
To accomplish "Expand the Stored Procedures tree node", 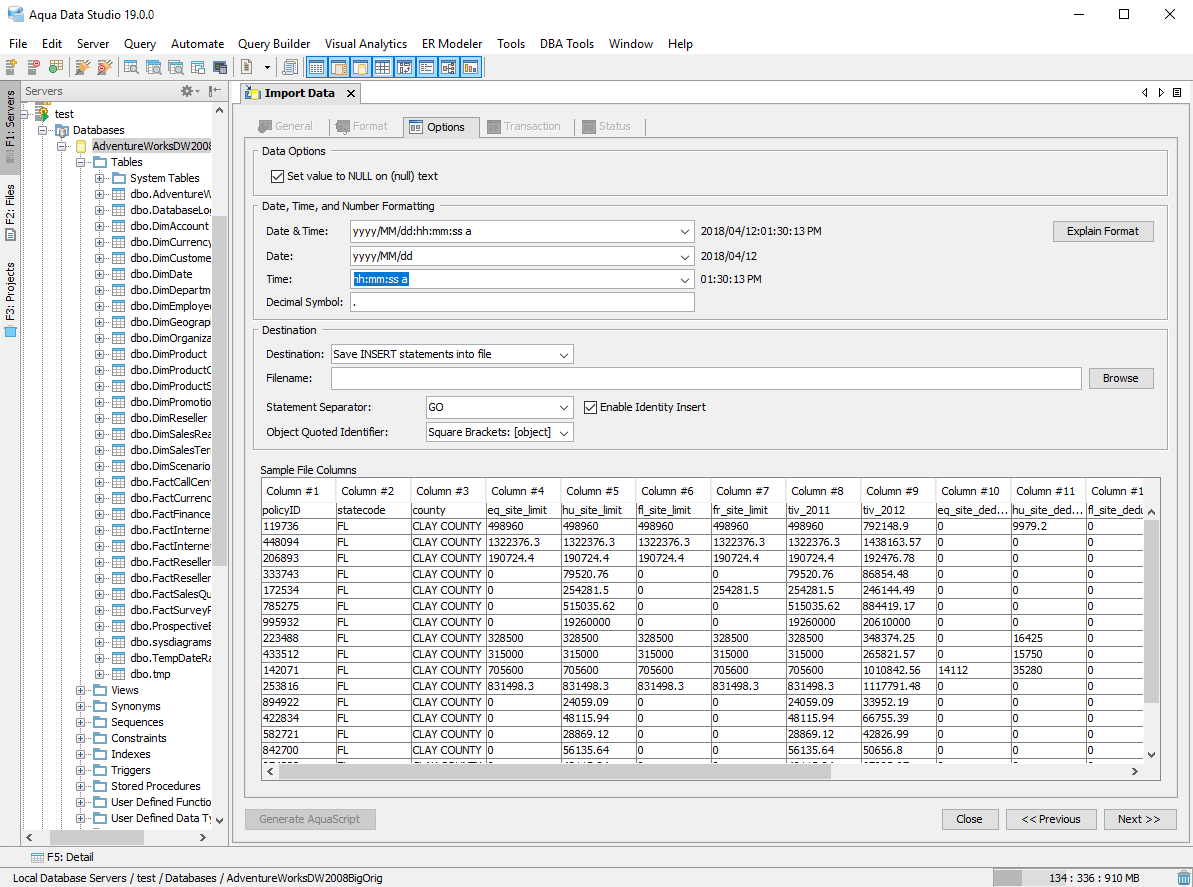I will pos(81,786).
